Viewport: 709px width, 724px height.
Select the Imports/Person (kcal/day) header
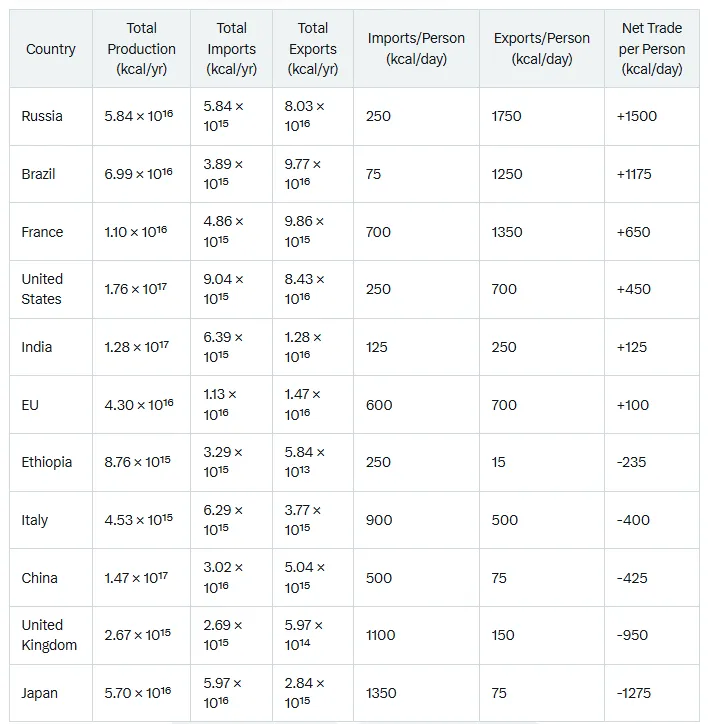[416, 48]
